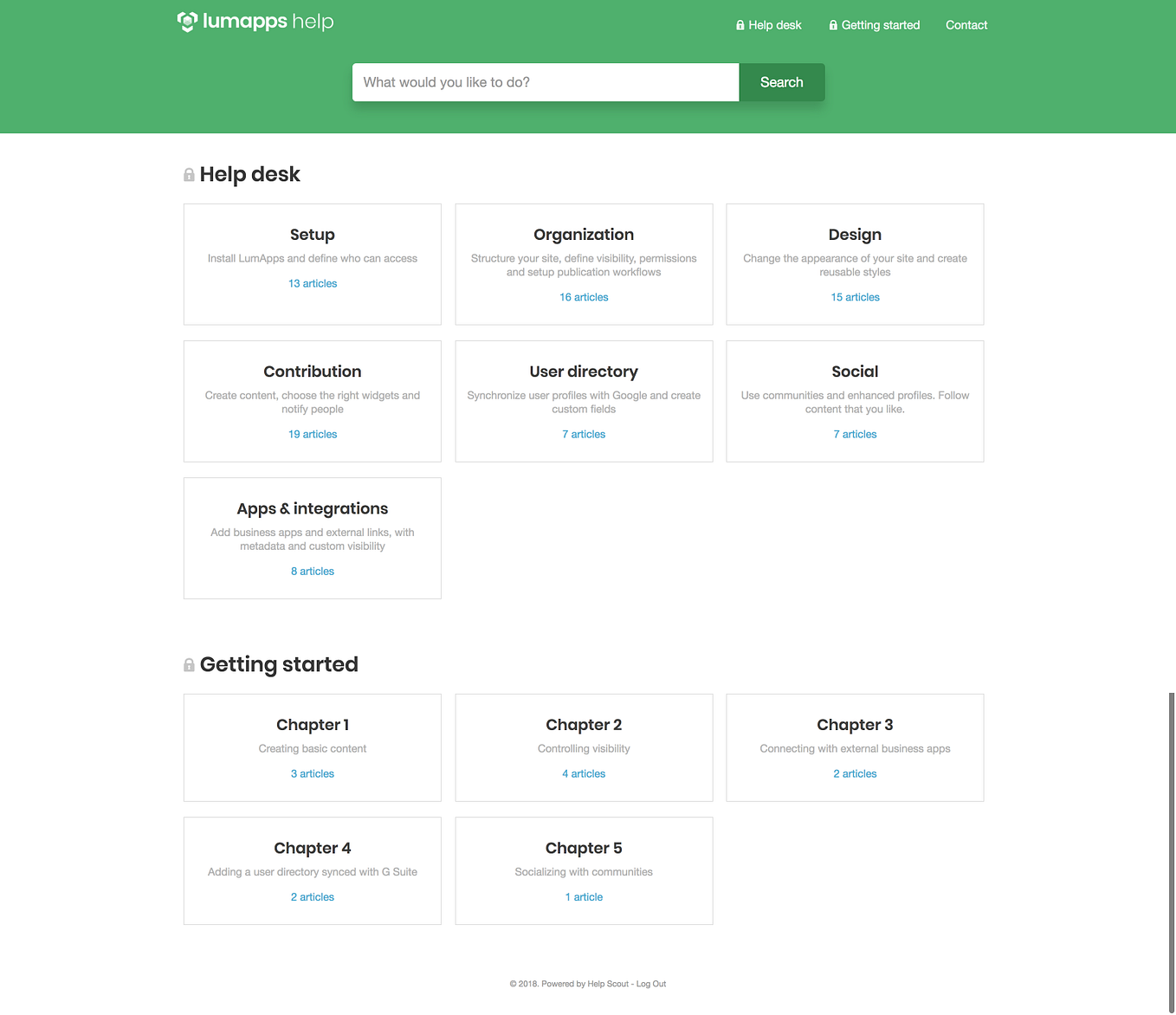
Task: Click the lock icon next to Help desk navigation
Action: coord(740,25)
